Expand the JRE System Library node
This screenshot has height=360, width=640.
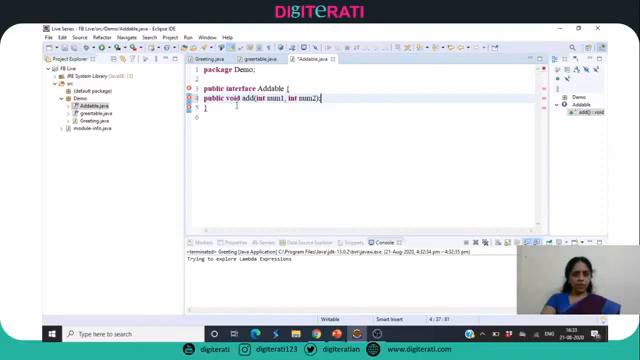click(x=55, y=76)
